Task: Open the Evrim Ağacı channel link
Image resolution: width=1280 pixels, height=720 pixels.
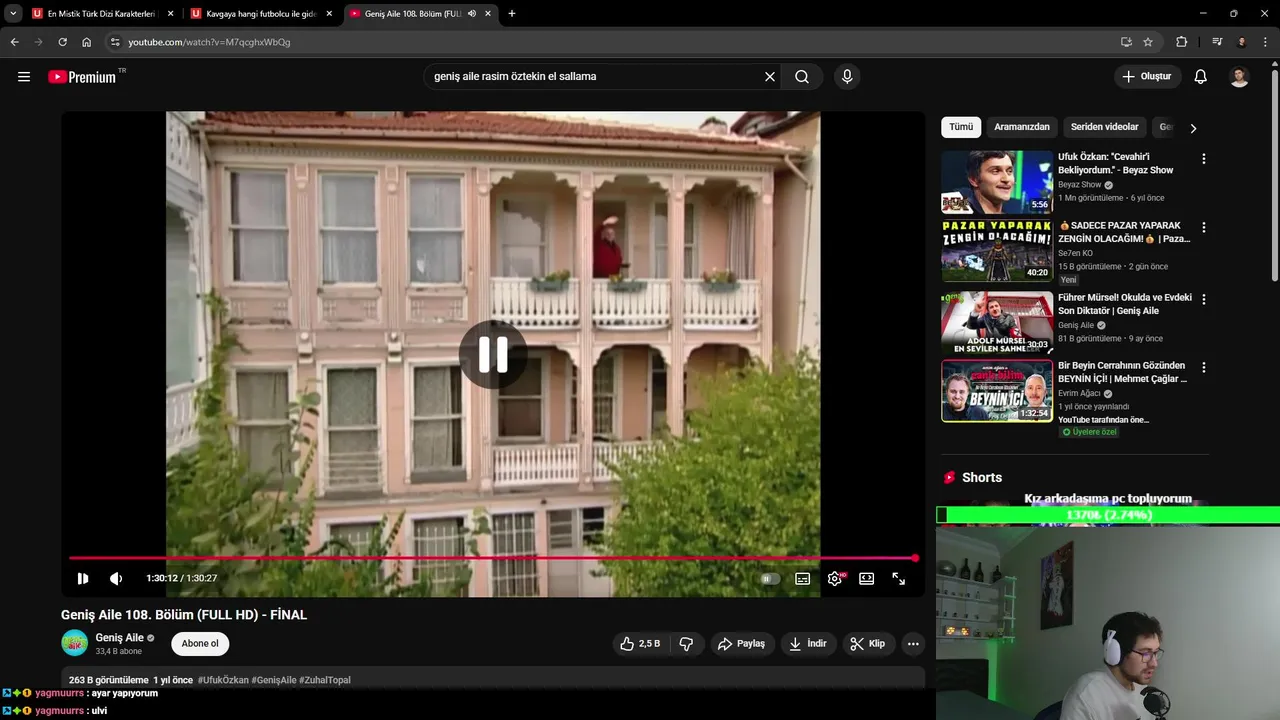Action: (1080, 394)
